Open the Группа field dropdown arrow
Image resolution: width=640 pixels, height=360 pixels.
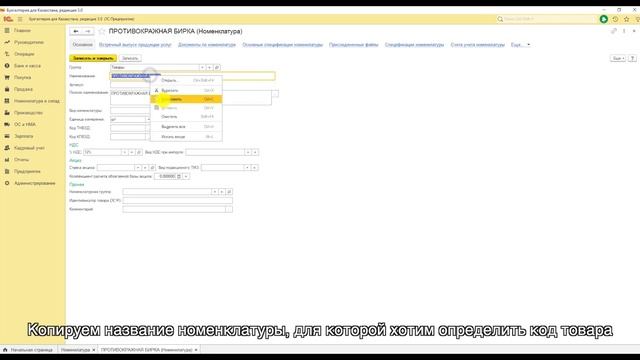point(202,67)
